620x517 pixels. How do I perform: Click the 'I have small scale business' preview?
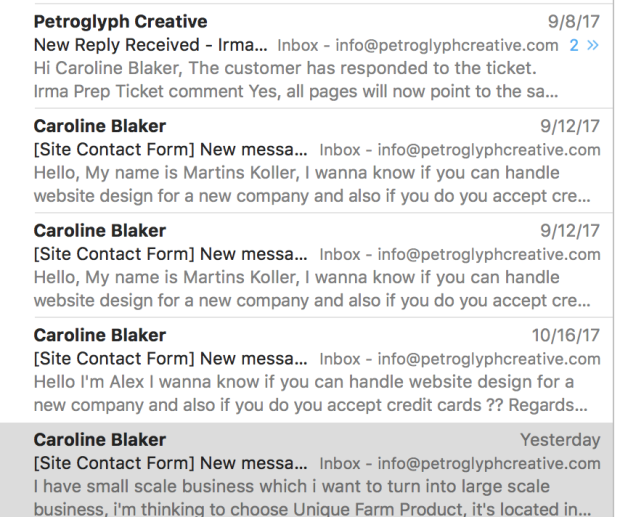312,497
